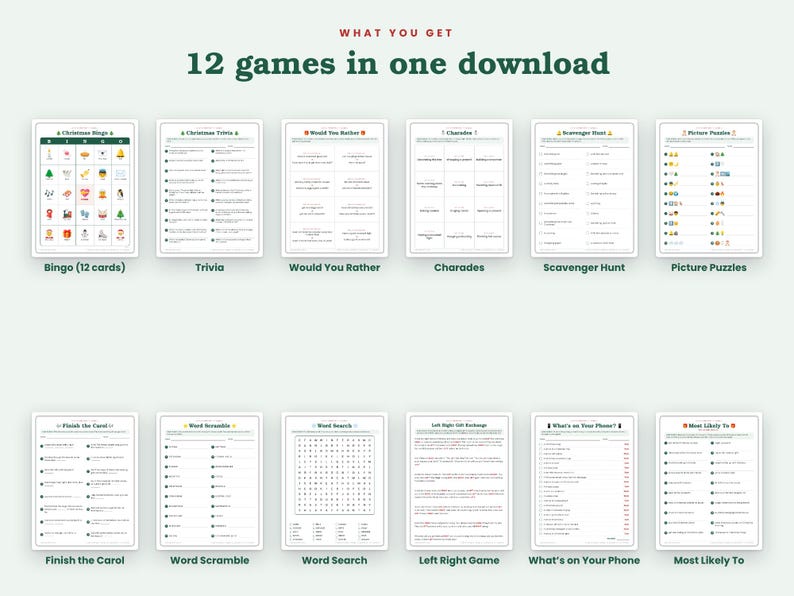Click the 'What's on Your Phone' caption
Screen dimensions: 794x596
[584, 560]
